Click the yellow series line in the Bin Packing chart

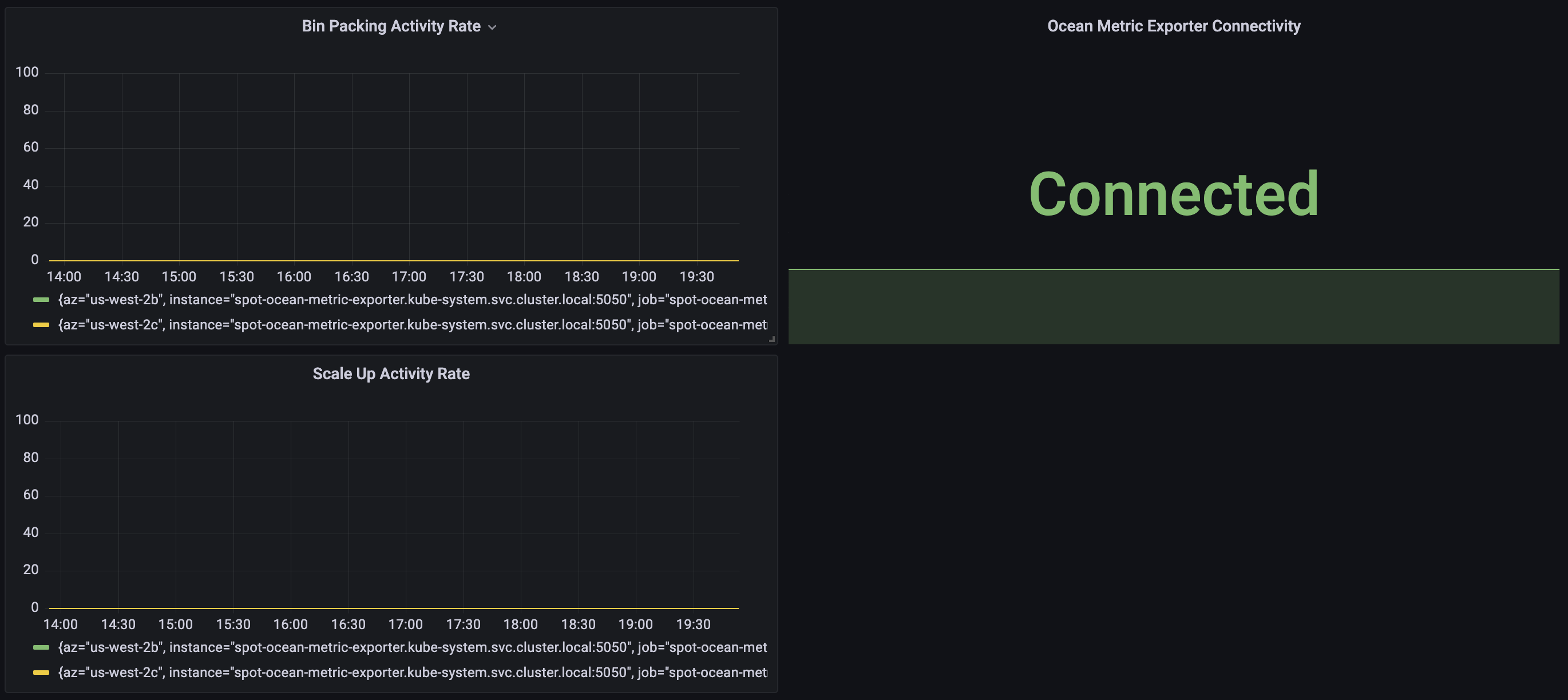pyautogui.click(x=390, y=261)
